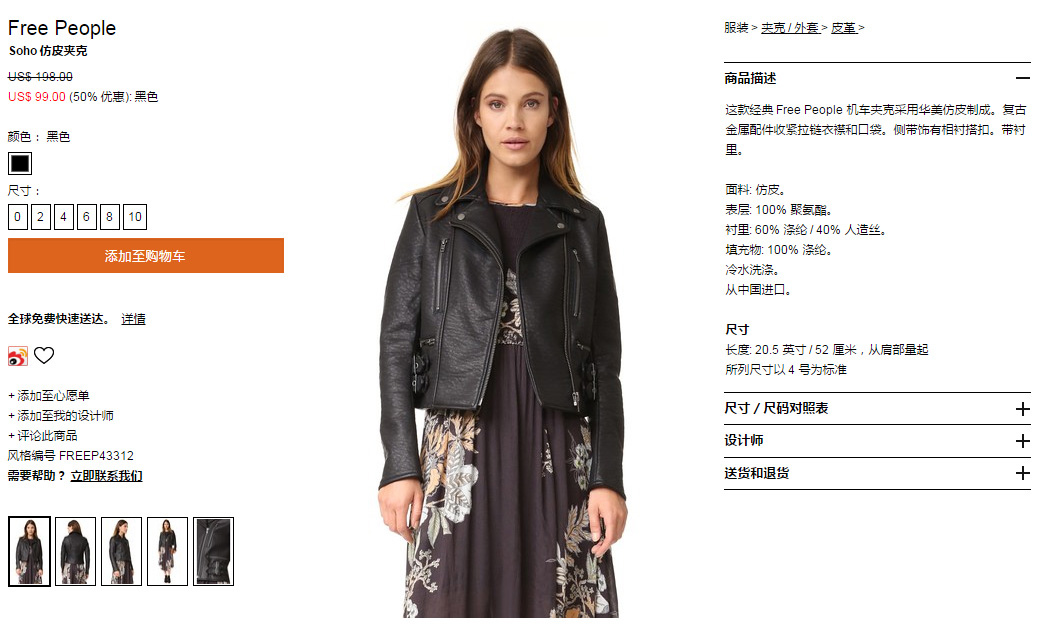Image resolution: width=1038 pixels, height=624 pixels.
Task: Click 立即联系我们 help link
Action: pos(107,476)
